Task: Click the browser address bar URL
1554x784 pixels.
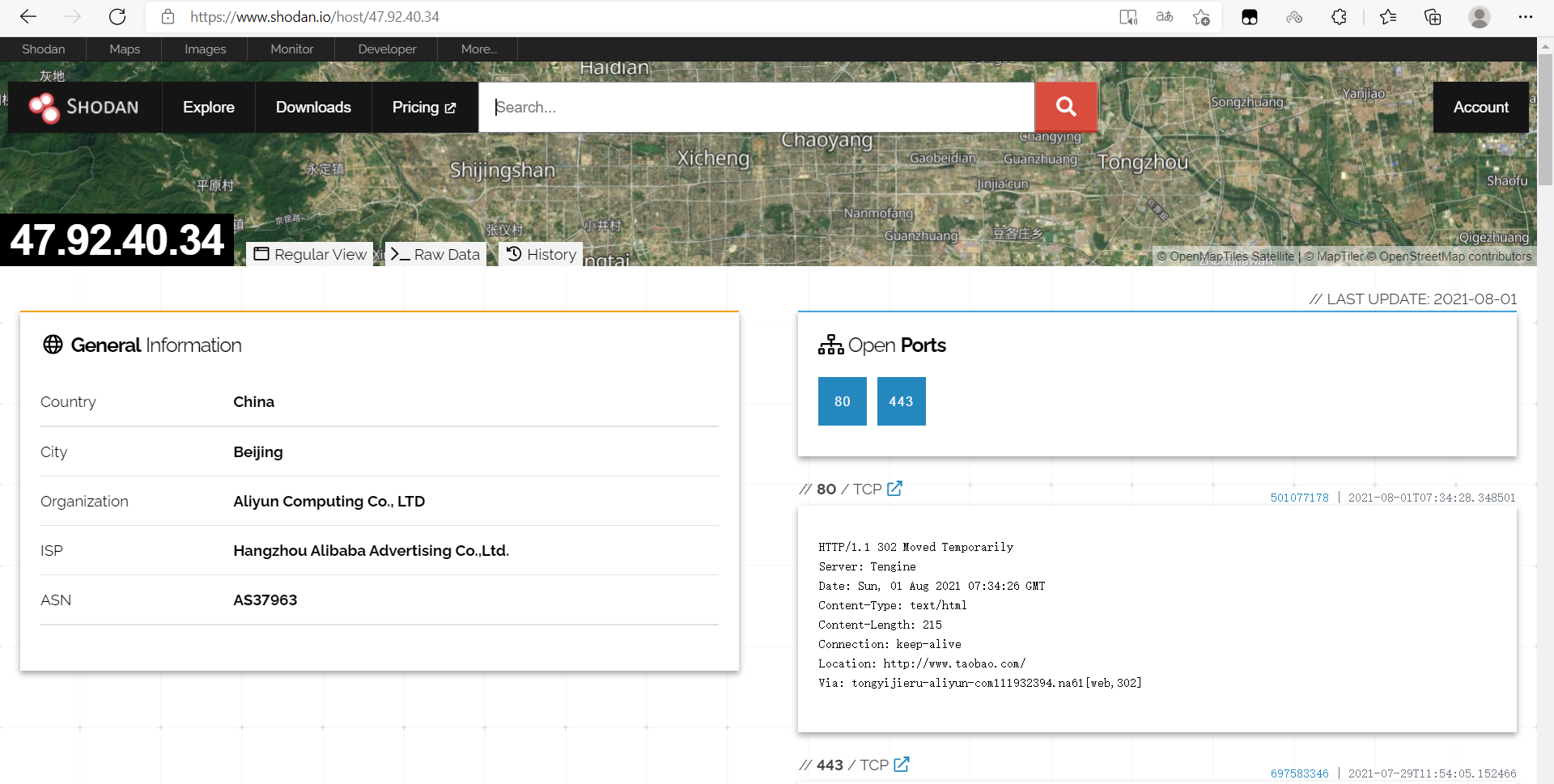Action: pos(315,17)
